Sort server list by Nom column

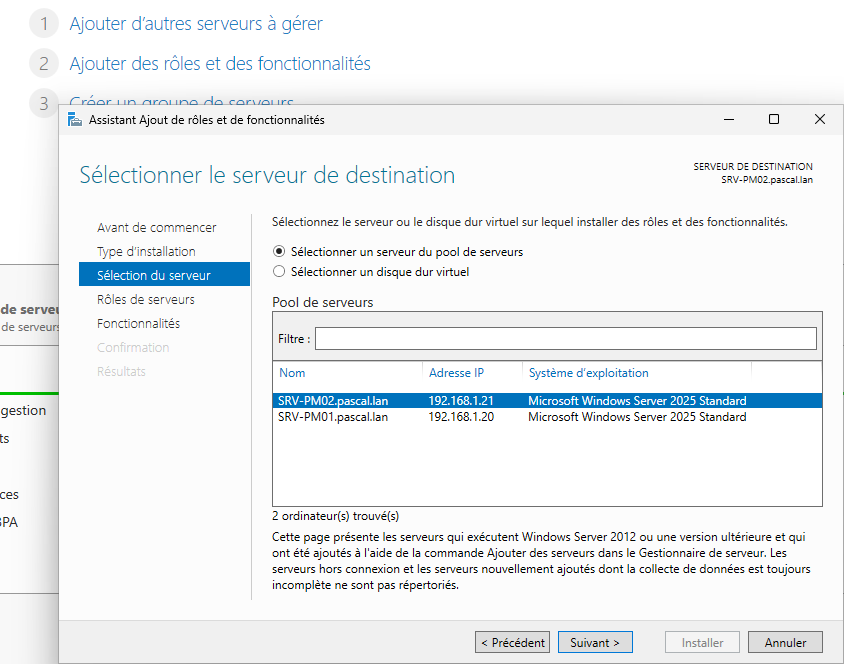coord(292,373)
